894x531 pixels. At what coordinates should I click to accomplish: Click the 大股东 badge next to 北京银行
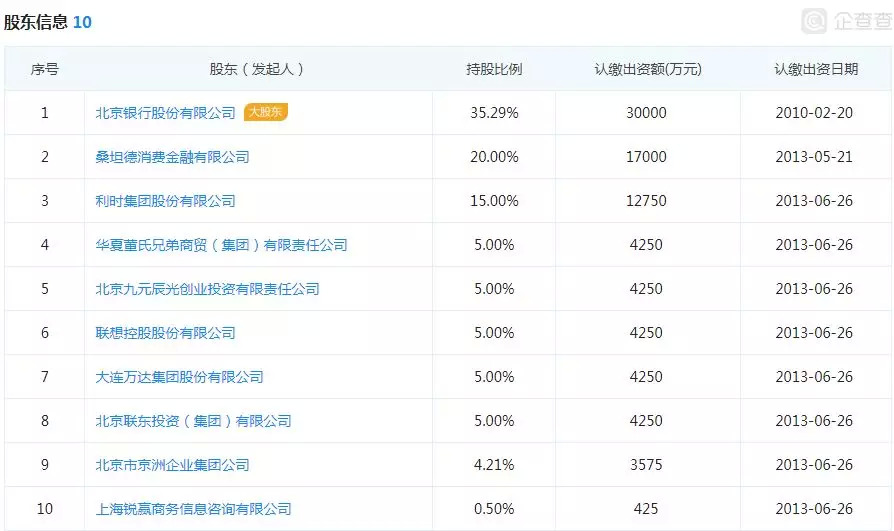[265, 113]
